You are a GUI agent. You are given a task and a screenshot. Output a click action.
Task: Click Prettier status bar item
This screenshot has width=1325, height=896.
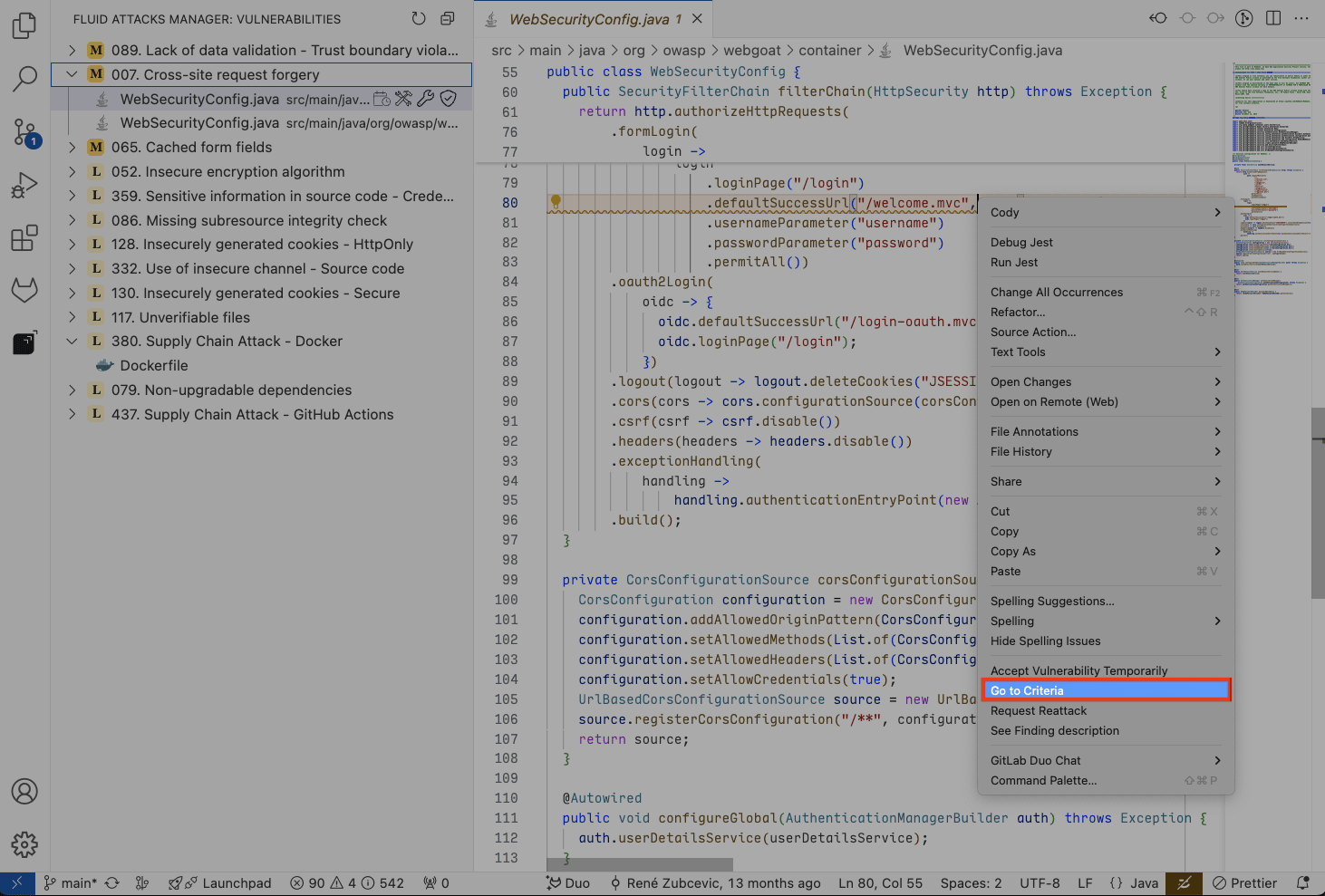[x=1244, y=883]
